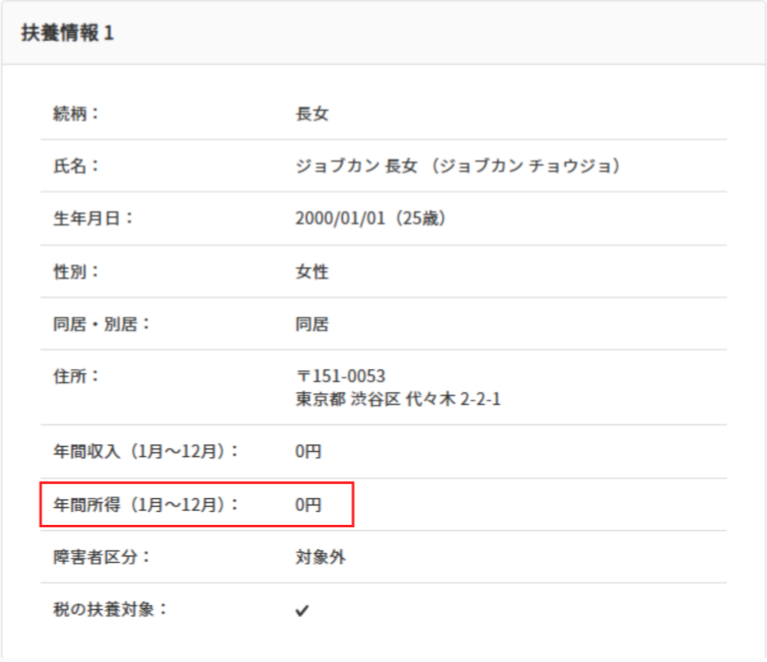
Task: Click the 0円 value for 年間収入
Action: [x=308, y=452]
